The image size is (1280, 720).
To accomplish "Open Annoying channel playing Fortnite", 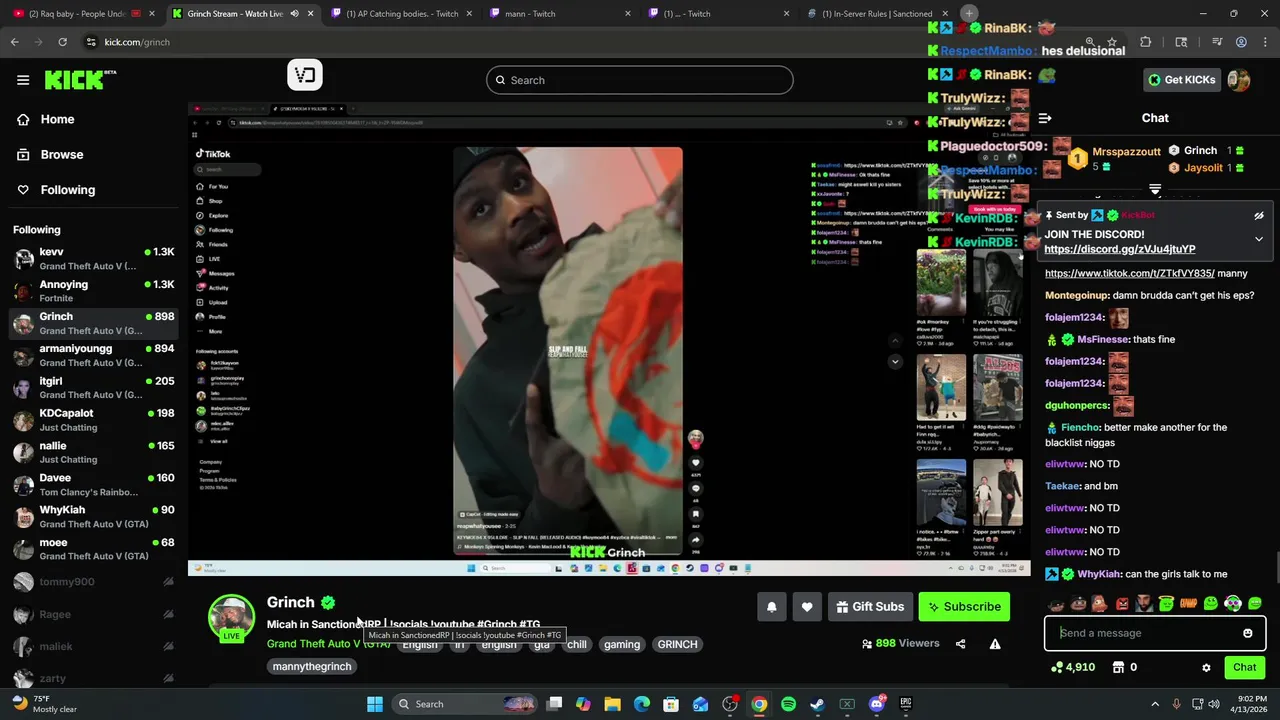I will click(95, 291).
